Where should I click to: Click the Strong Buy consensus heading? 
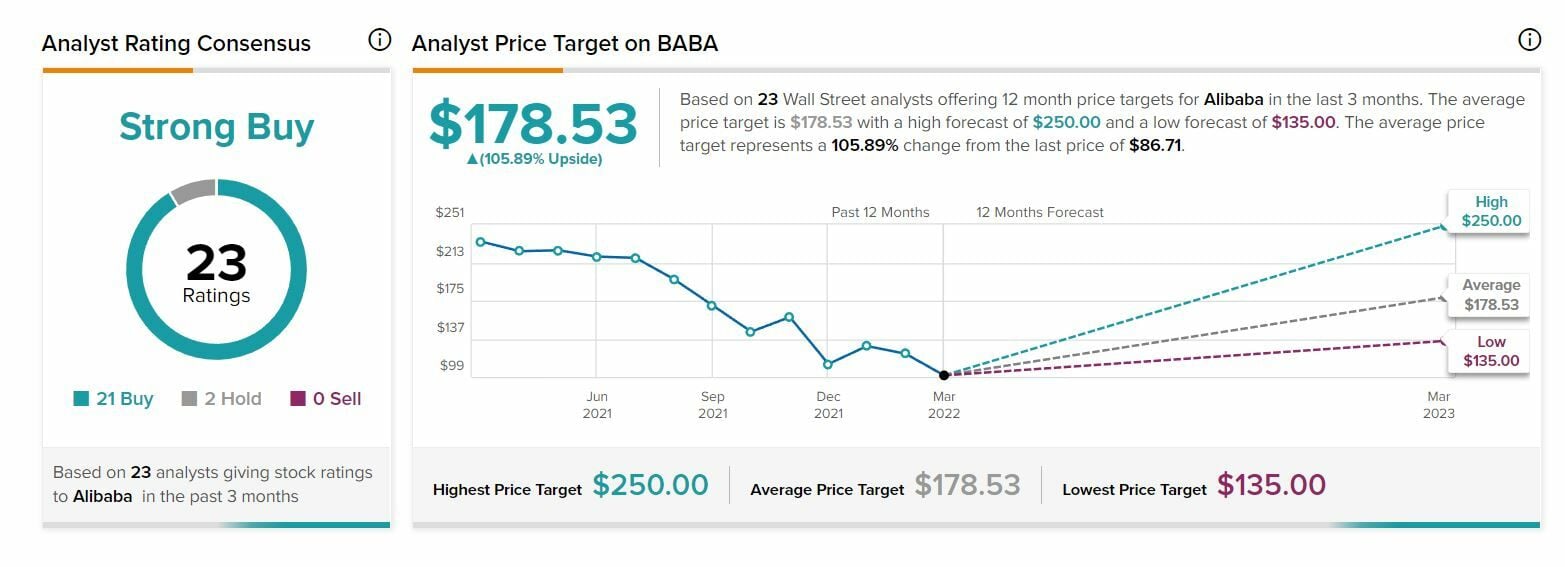[x=217, y=127]
